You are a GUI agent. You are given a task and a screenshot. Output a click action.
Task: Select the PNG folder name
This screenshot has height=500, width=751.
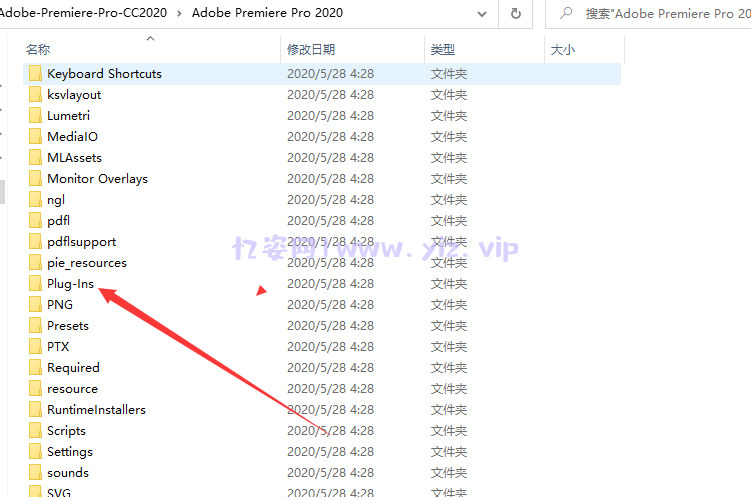(x=60, y=305)
